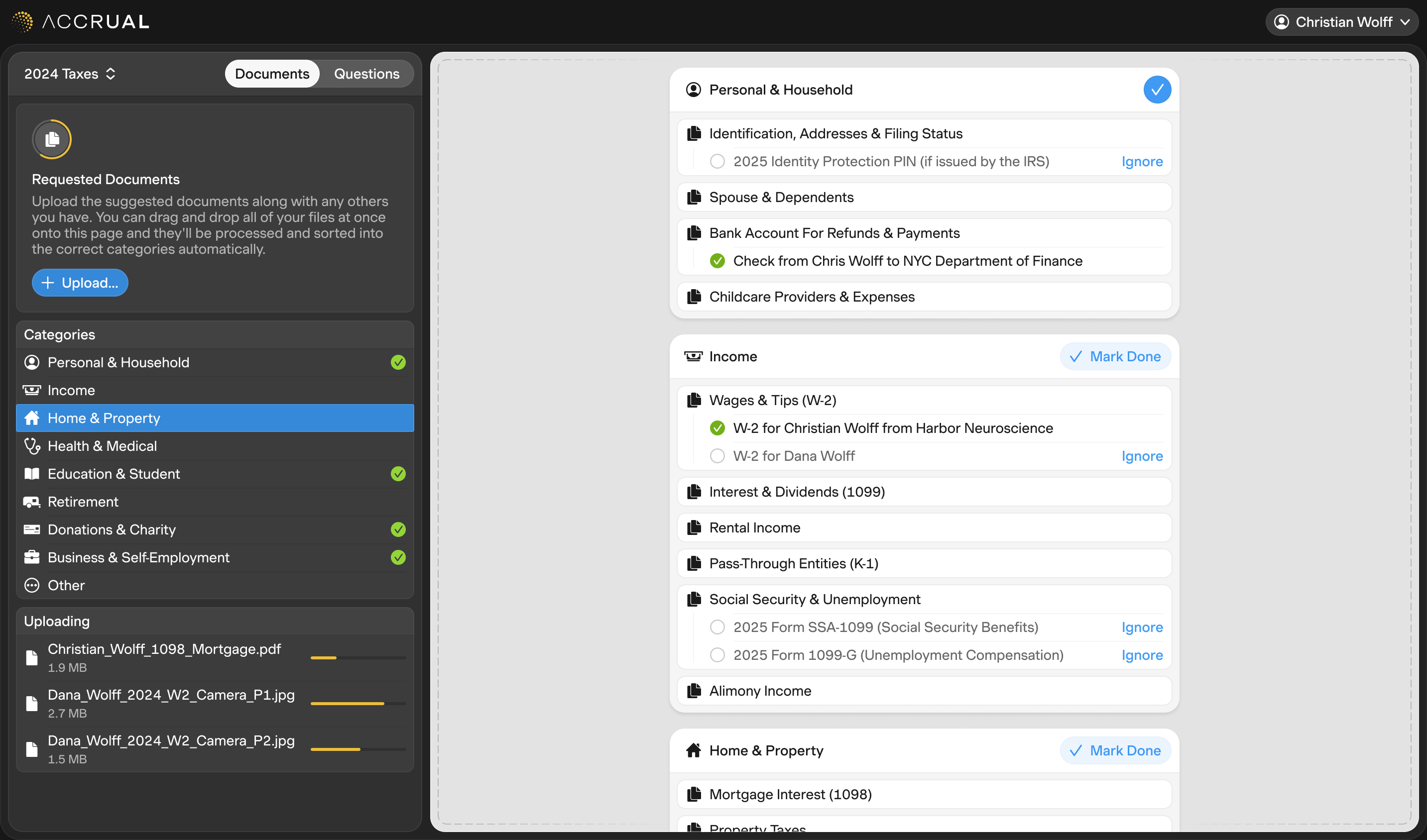
Task: Click the Christian_Wolff_1098_Mortgage.pdf upload progress bar
Action: coord(358,658)
